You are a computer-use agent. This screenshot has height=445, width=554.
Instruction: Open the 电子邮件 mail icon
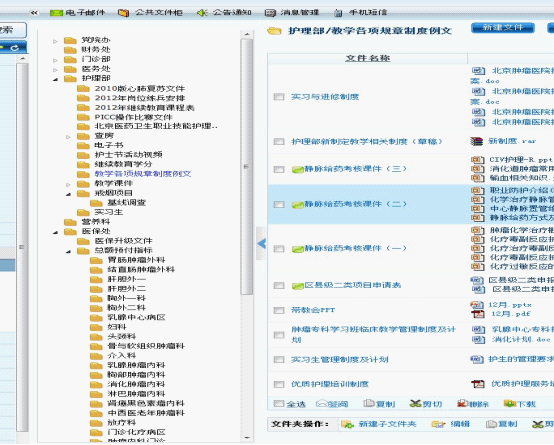pos(56,13)
